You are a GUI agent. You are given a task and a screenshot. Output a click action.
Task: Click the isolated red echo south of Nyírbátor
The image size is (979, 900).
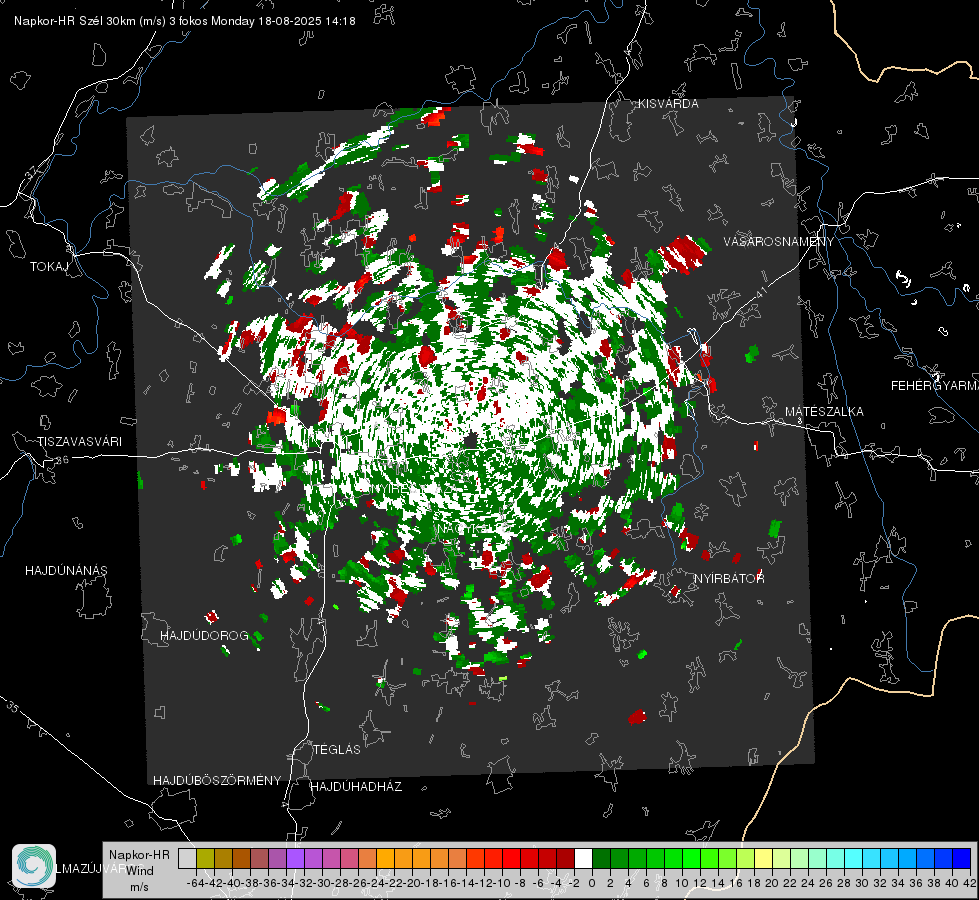coord(637,716)
